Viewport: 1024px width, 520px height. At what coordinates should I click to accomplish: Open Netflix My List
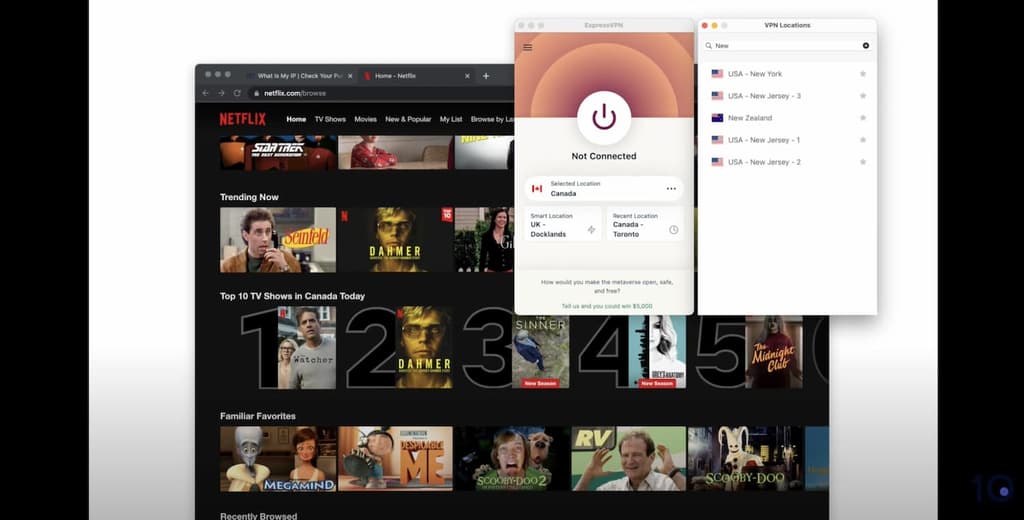451,120
